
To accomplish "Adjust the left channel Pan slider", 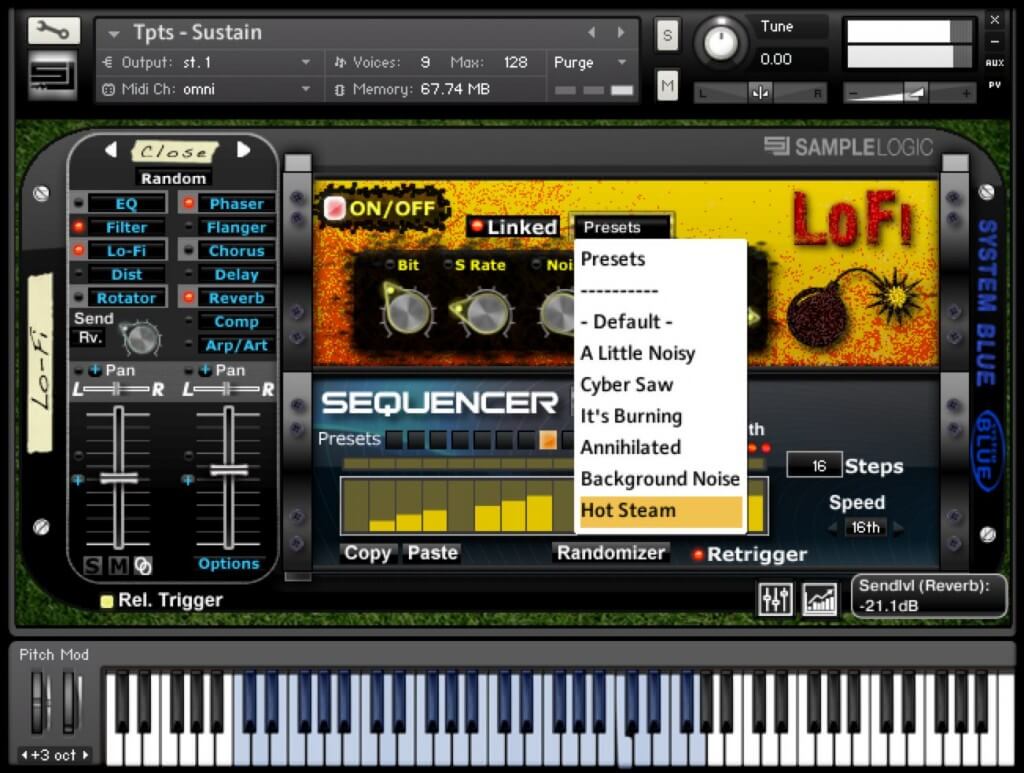I will coord(116,390).
